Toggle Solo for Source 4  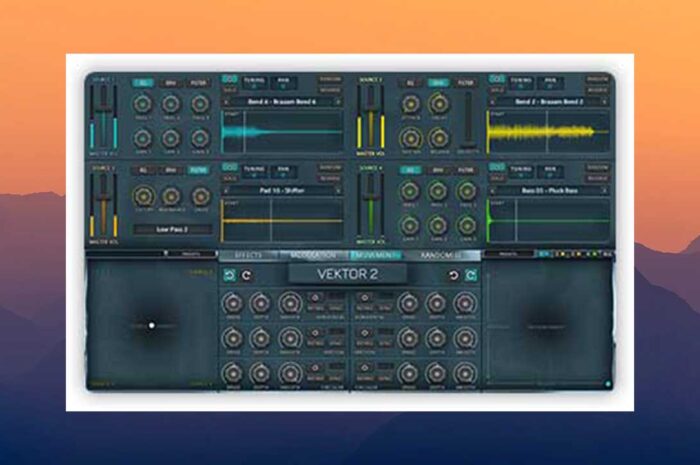point(496,178)
